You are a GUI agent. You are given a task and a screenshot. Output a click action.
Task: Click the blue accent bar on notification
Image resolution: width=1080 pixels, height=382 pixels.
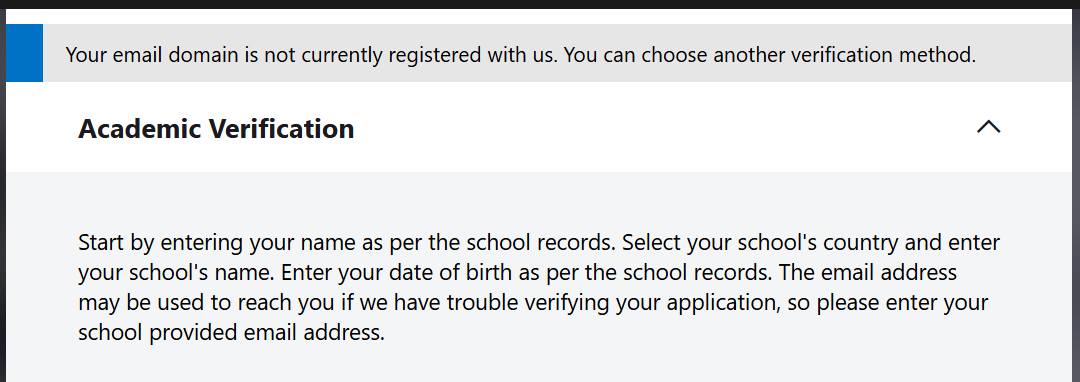[24, 53]
